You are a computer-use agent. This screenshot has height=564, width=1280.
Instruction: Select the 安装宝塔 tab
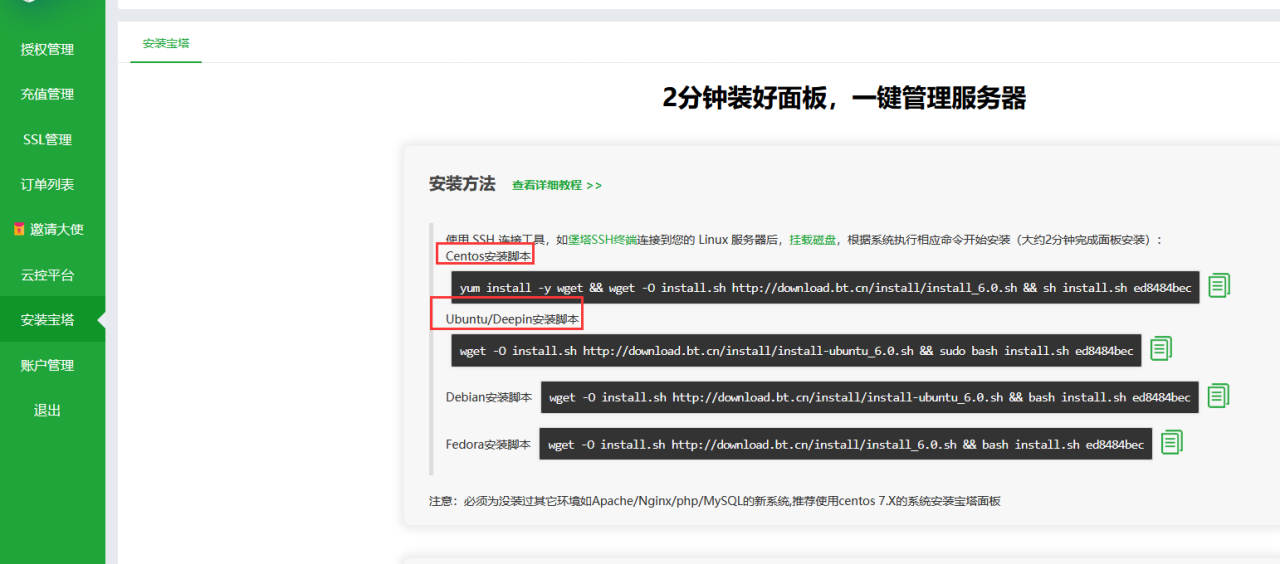(x=166, y=44)
